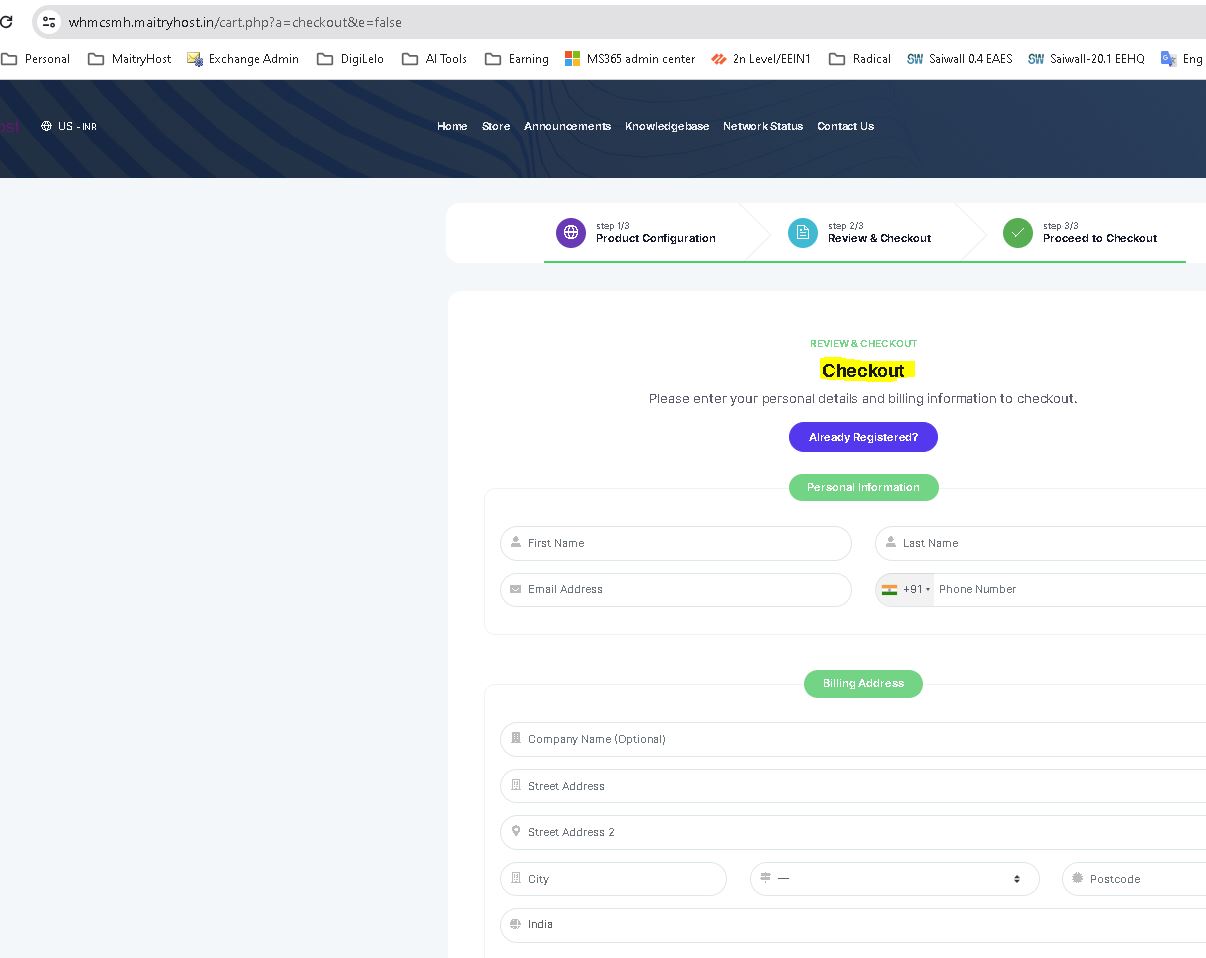Click the Review & Checkout document icon
The width and height of the screenshot is (1206, 958).
click(x=802, y=233)
